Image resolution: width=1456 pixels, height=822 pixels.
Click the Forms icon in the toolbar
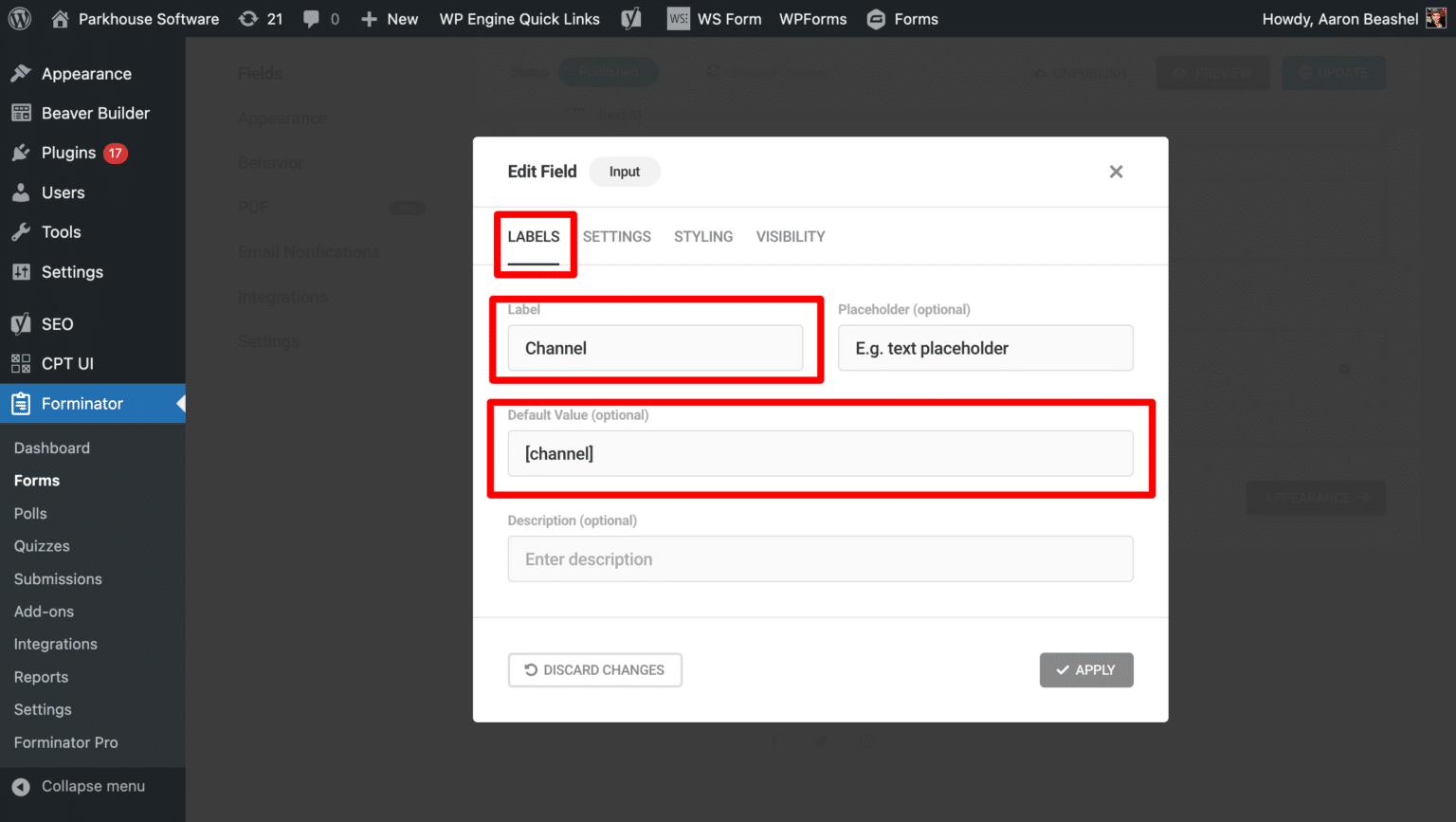[876, 18]
